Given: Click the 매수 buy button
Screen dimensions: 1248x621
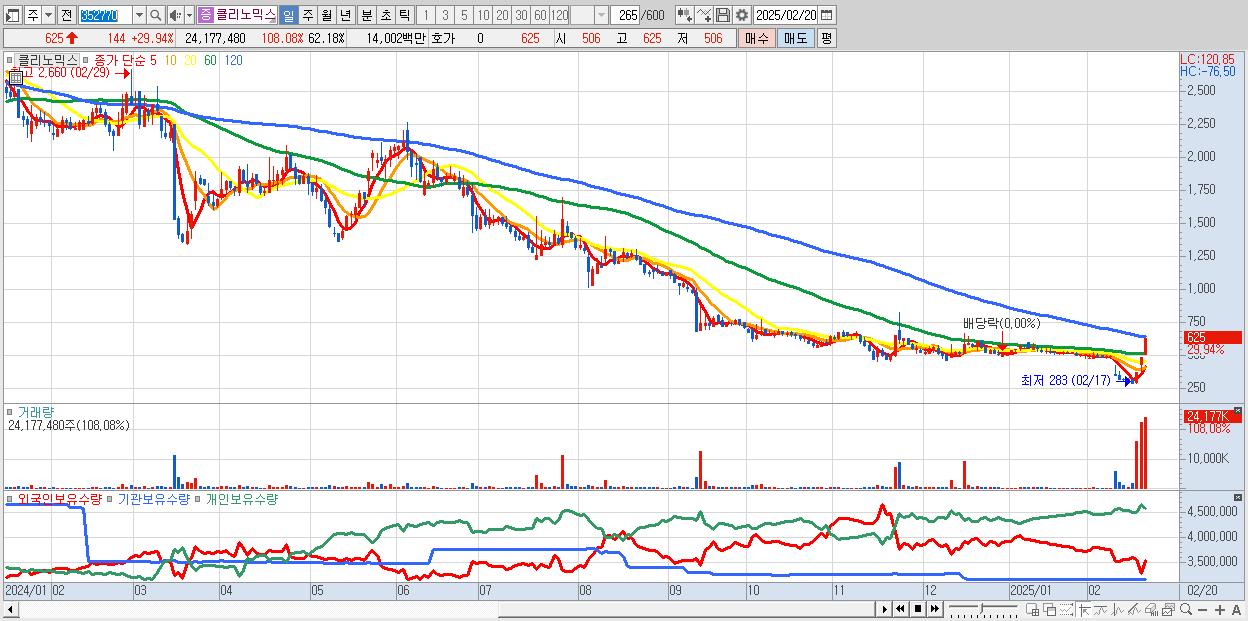Looking at the screenshot, I should pyautogui.click(x=756, y=38).
